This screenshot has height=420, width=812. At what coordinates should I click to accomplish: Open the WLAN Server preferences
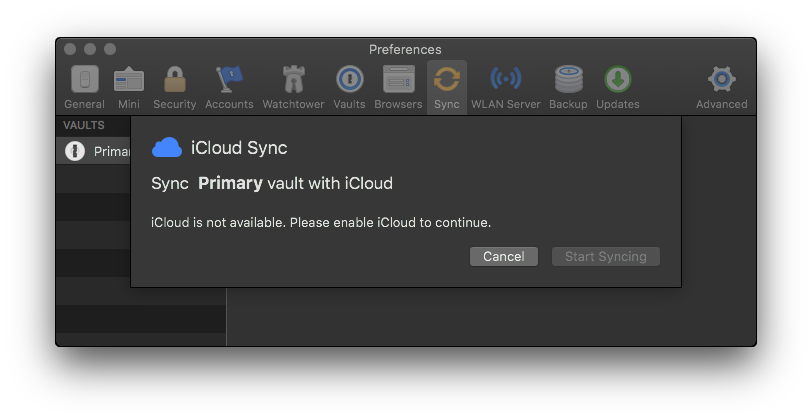(505, 88)
